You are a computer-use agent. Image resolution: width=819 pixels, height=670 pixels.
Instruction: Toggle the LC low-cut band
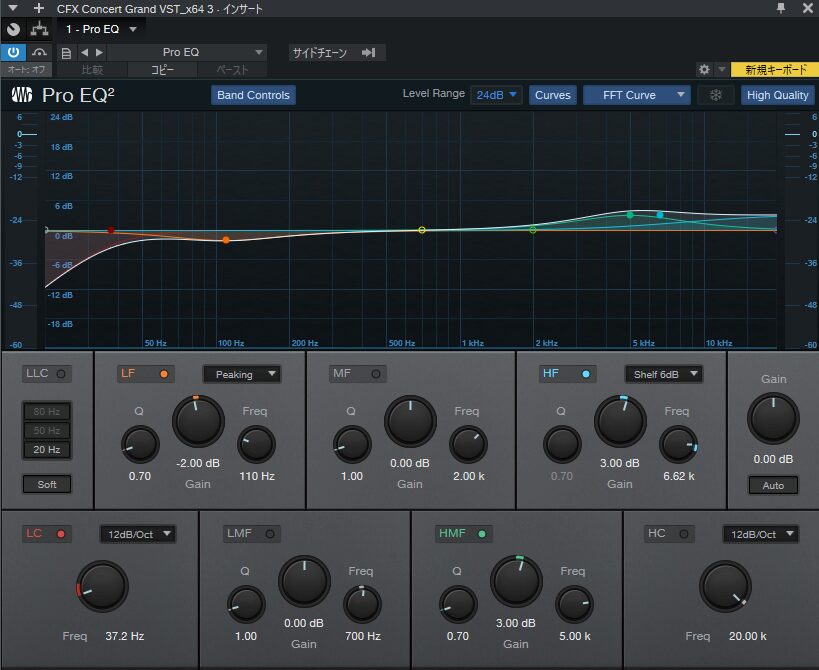tap(46, 534)
